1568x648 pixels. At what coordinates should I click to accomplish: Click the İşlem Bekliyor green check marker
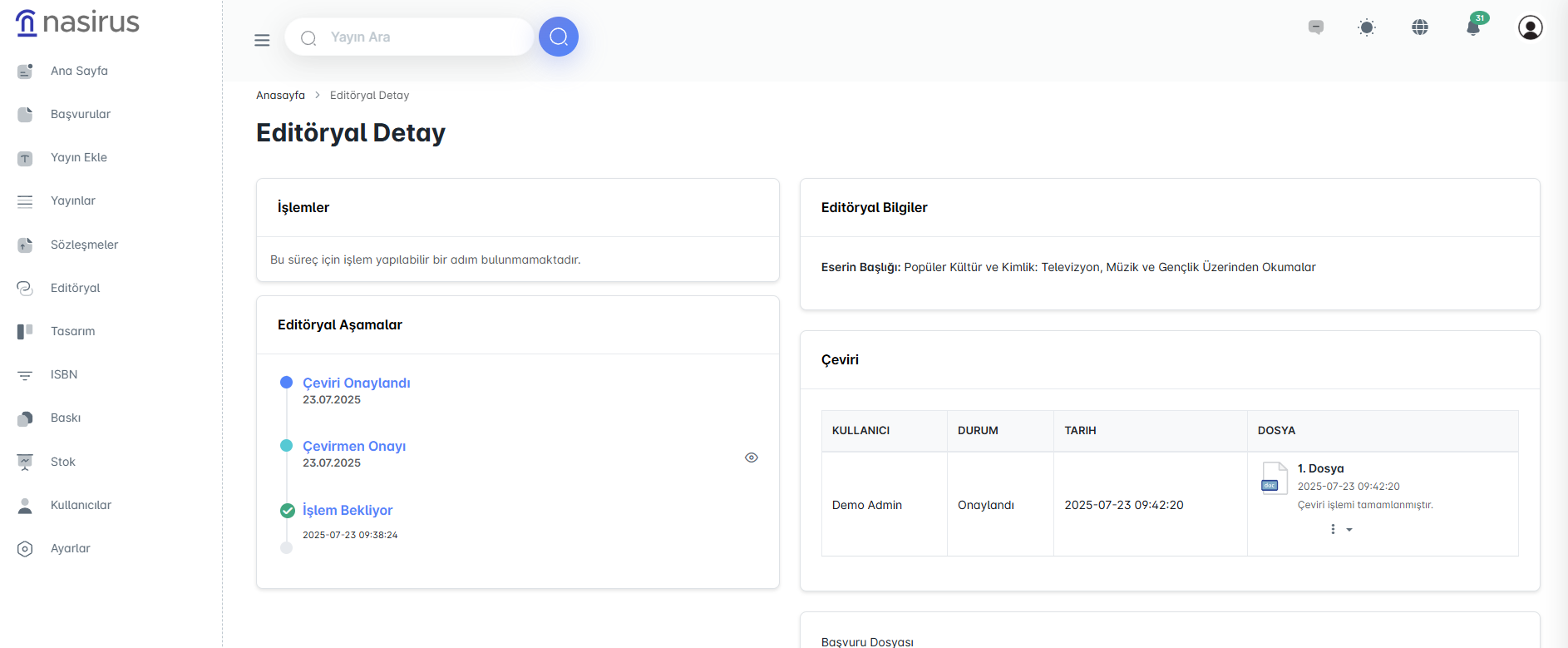[x=288, y=511]
